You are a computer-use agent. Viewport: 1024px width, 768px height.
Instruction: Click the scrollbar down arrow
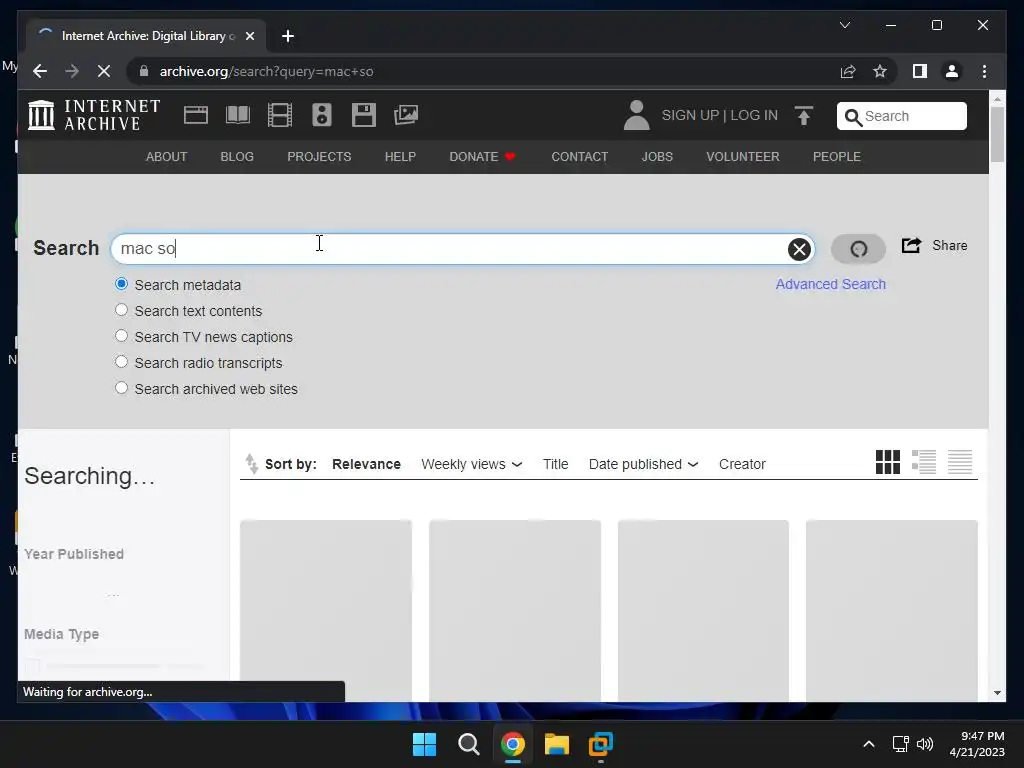[997, 693]
